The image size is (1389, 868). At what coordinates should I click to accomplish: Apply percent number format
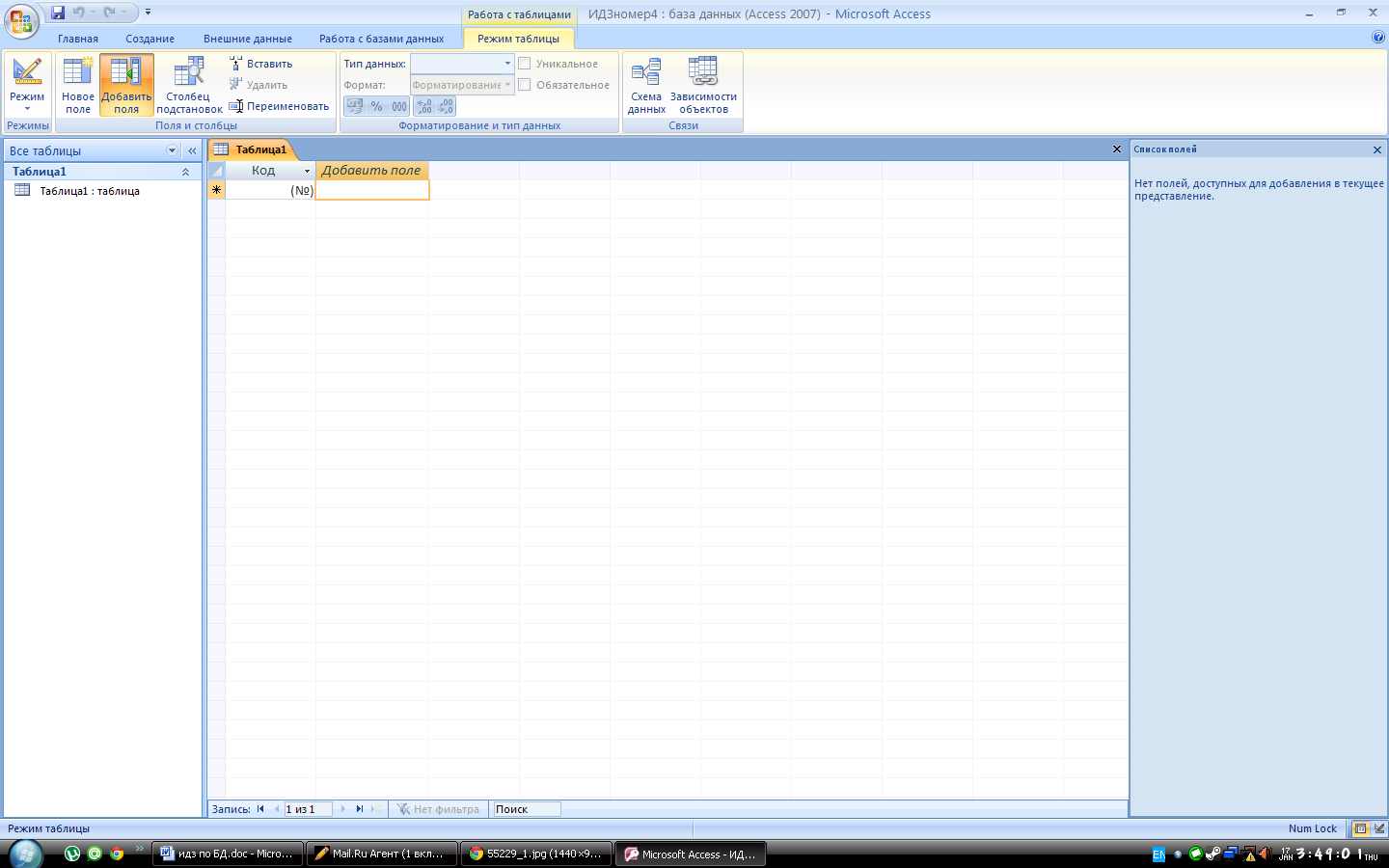coord(377,106)
